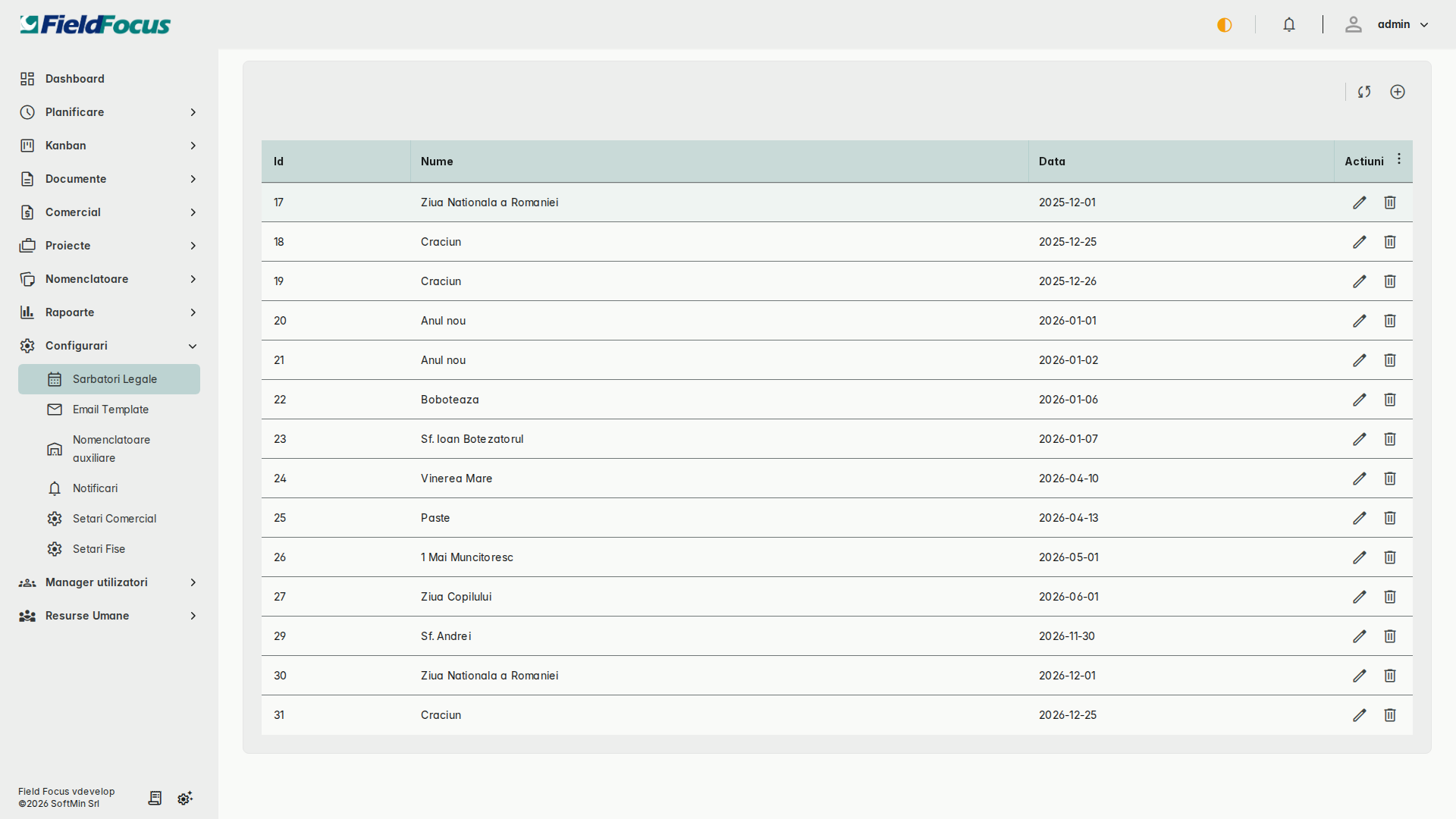
Task: Open the Actiuni column options menu
Action: tap(1399, 159)
